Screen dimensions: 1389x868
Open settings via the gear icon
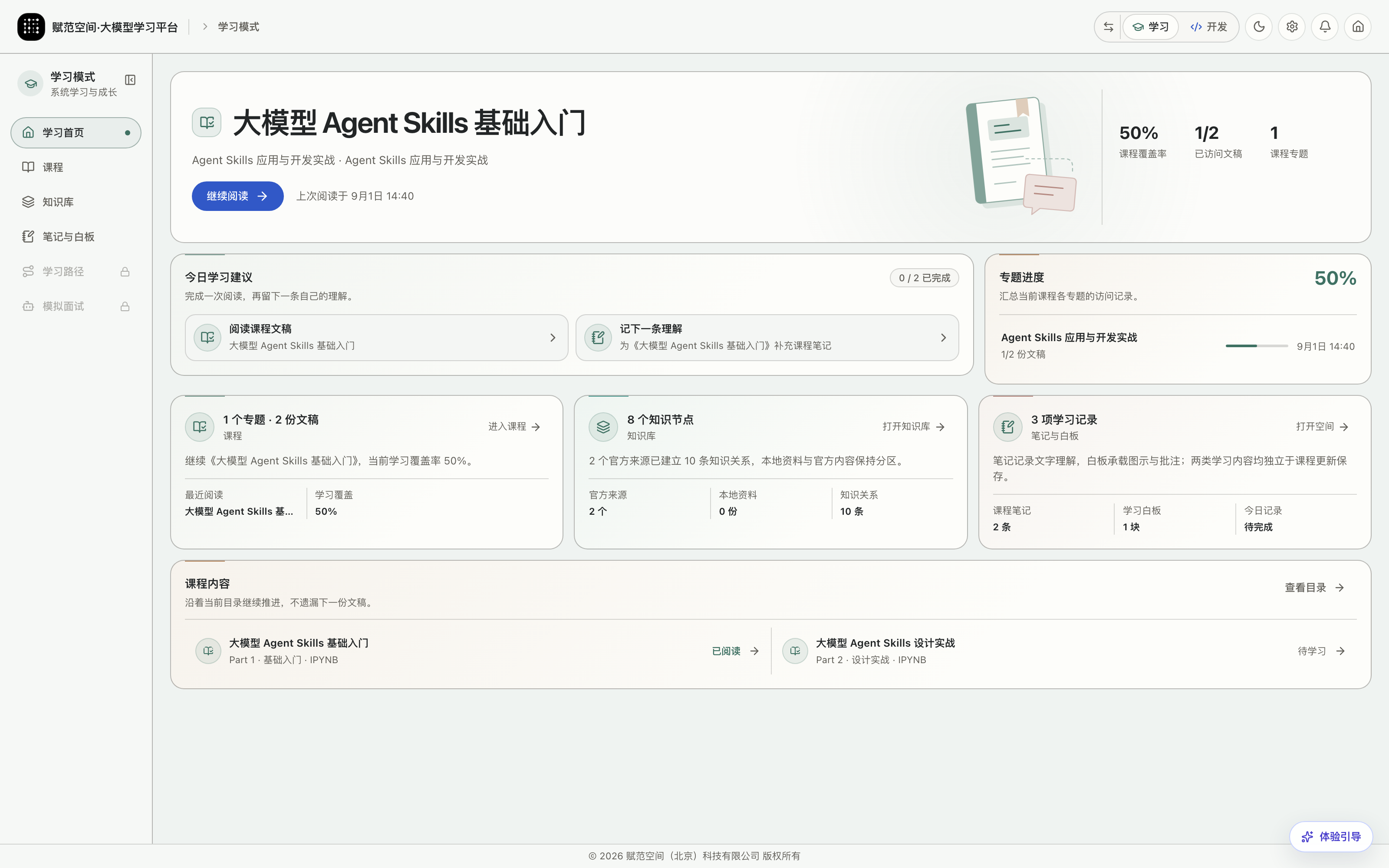[x=1292, y=27]
